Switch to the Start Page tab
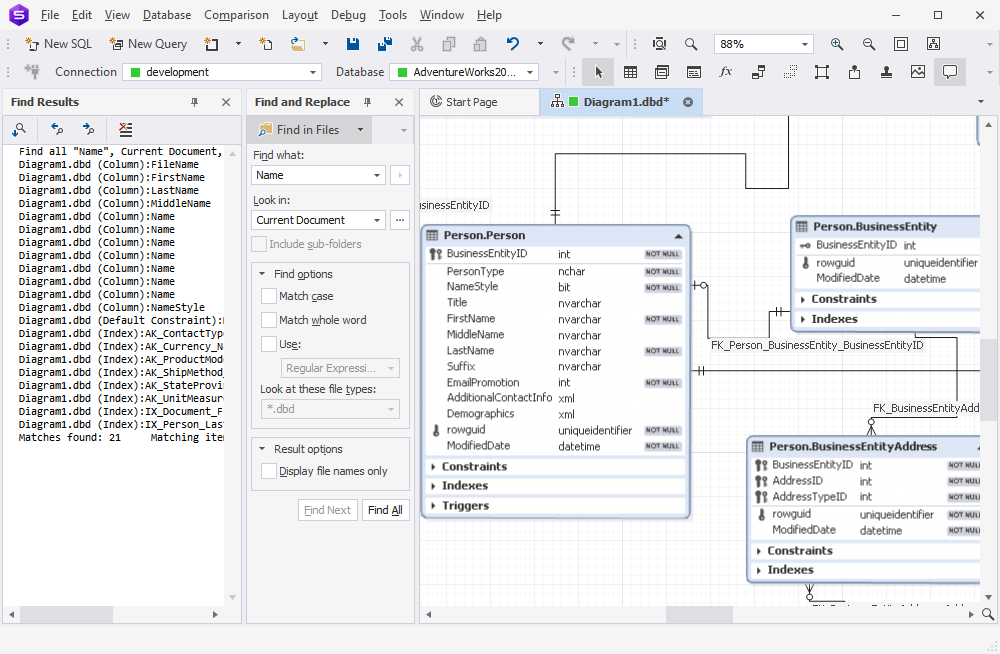Viewport: 1000px width, 654px height. [479, 102]
